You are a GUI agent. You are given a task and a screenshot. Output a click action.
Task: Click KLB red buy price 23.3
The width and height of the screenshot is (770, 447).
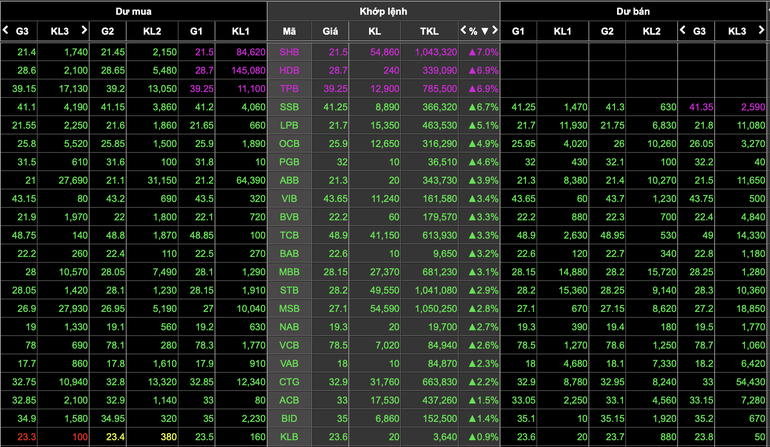(x=27, y=437)
